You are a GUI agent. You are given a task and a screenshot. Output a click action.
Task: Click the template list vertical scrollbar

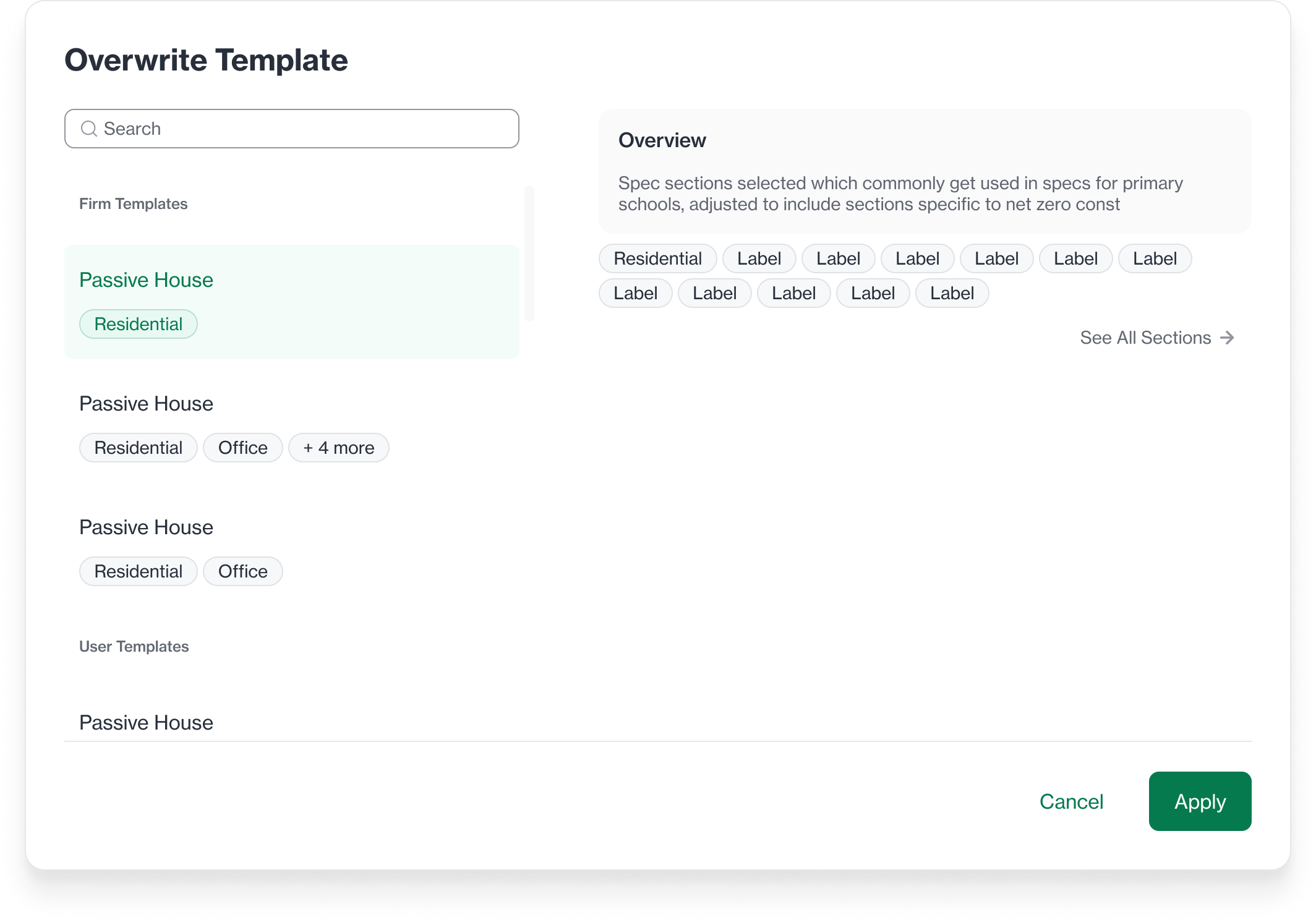point(529,253)
